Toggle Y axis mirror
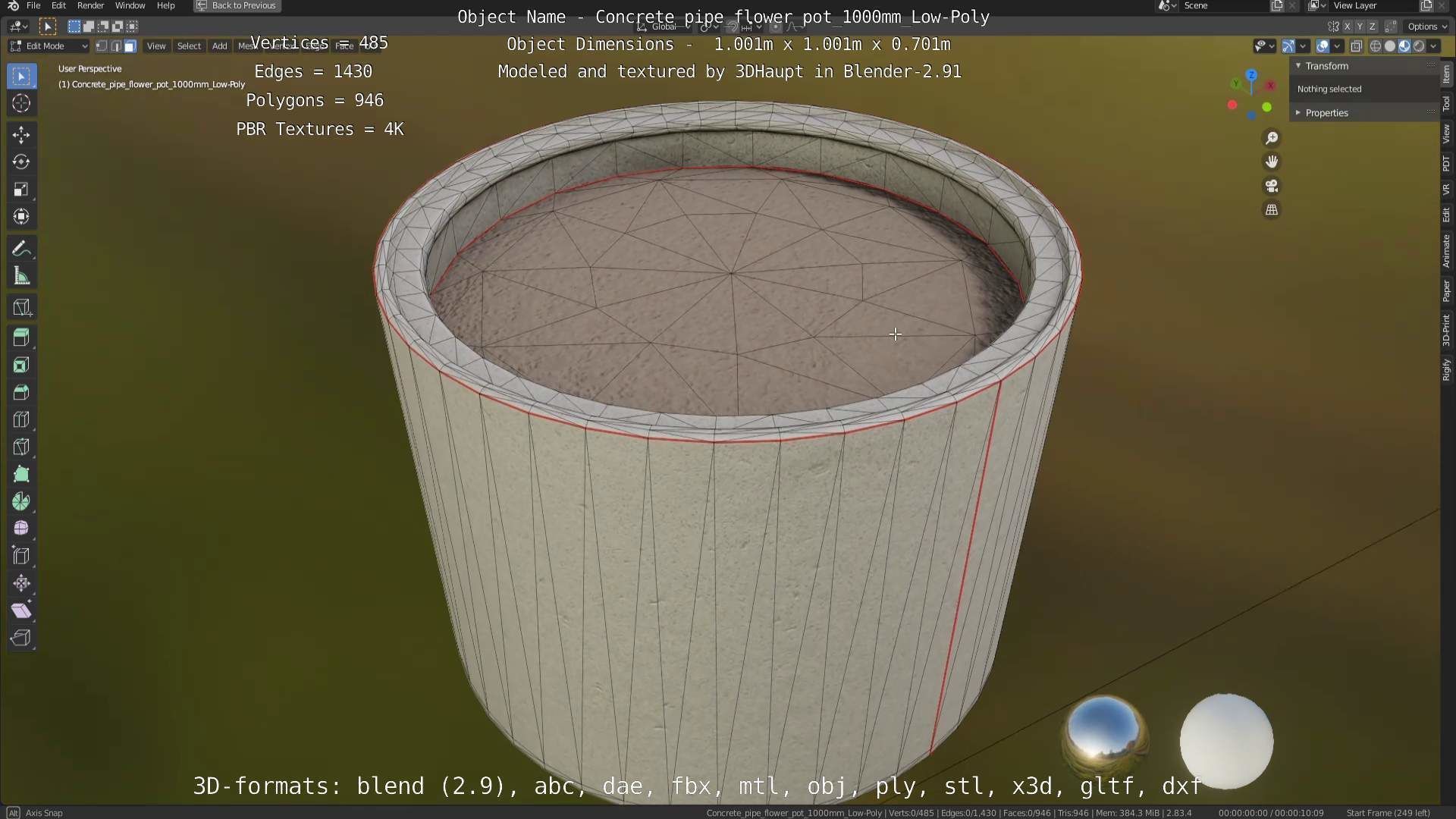This screenshot has width=1456, height=819. pos(1360,27)
